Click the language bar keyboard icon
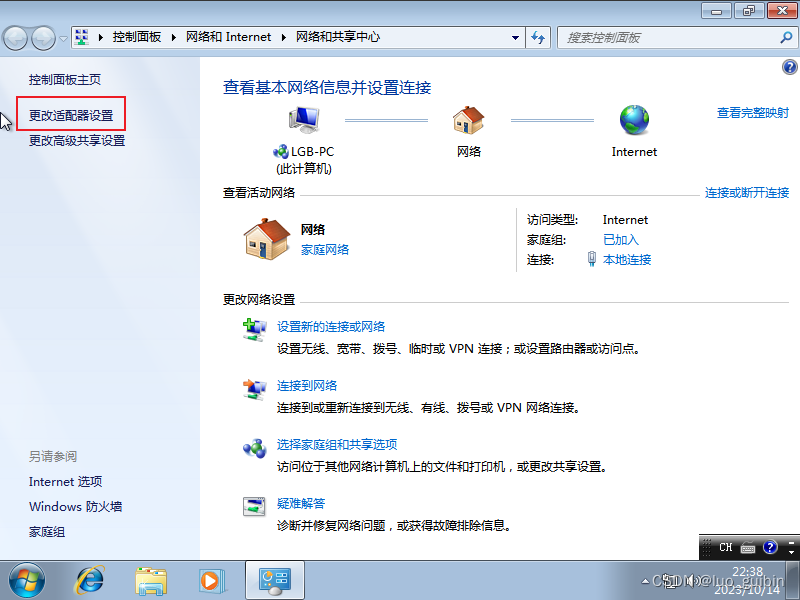 pyautogui.click(x=748, y=547)
